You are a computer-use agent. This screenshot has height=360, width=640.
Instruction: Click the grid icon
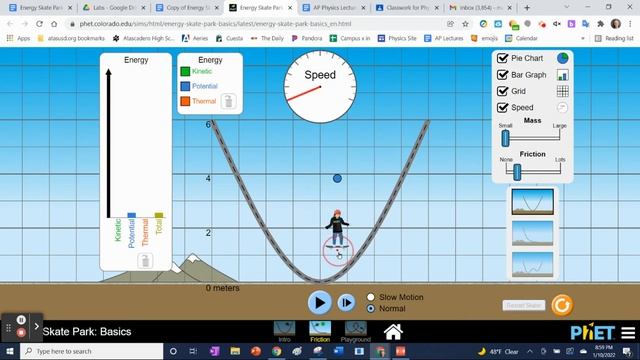(562, 91)
